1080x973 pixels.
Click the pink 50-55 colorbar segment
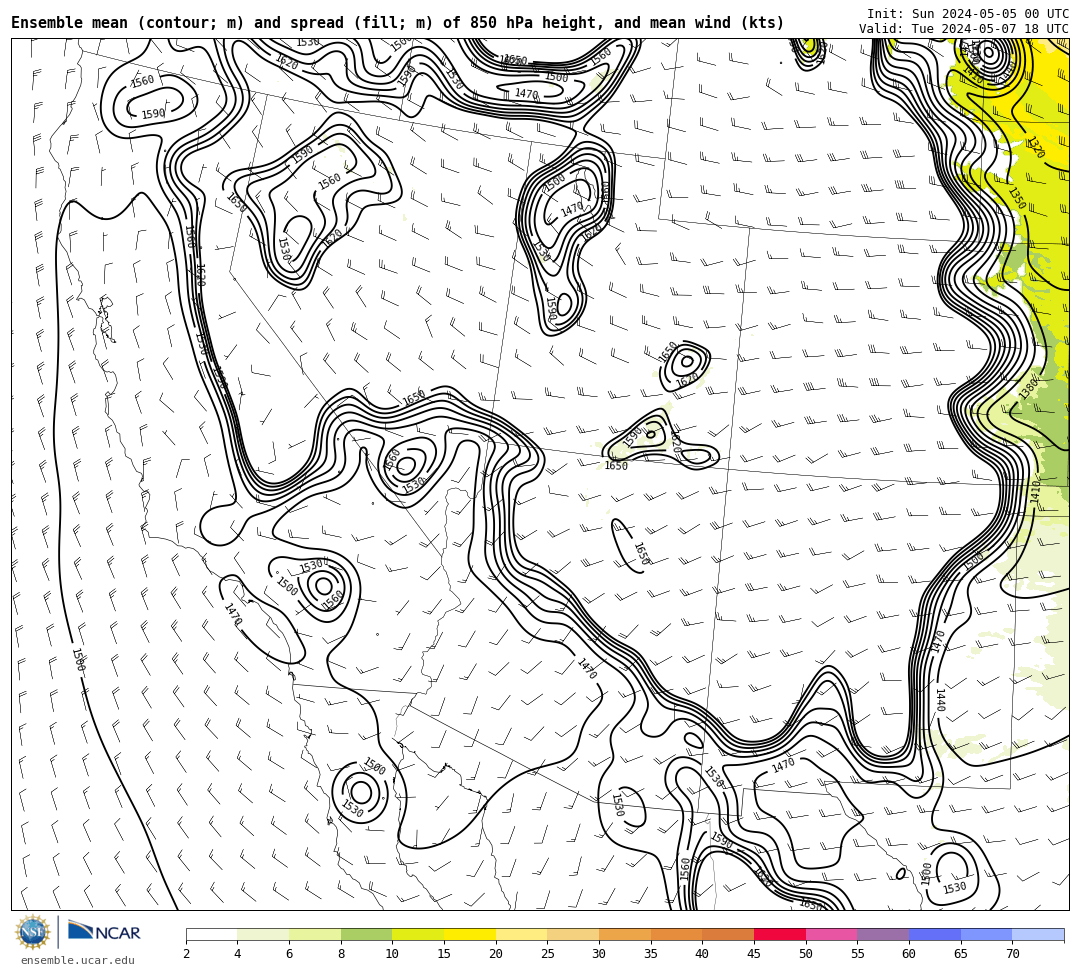click(831, 934)
